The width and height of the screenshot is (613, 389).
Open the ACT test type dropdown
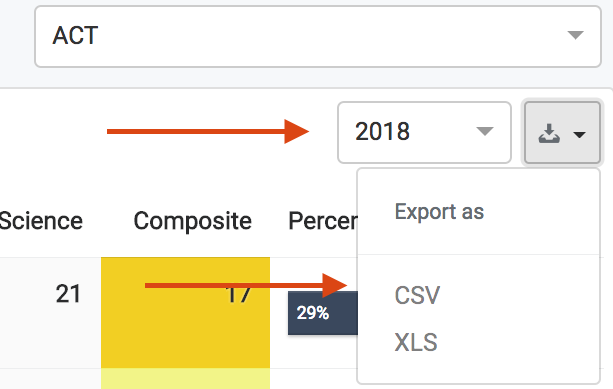(x=318, y=36)
